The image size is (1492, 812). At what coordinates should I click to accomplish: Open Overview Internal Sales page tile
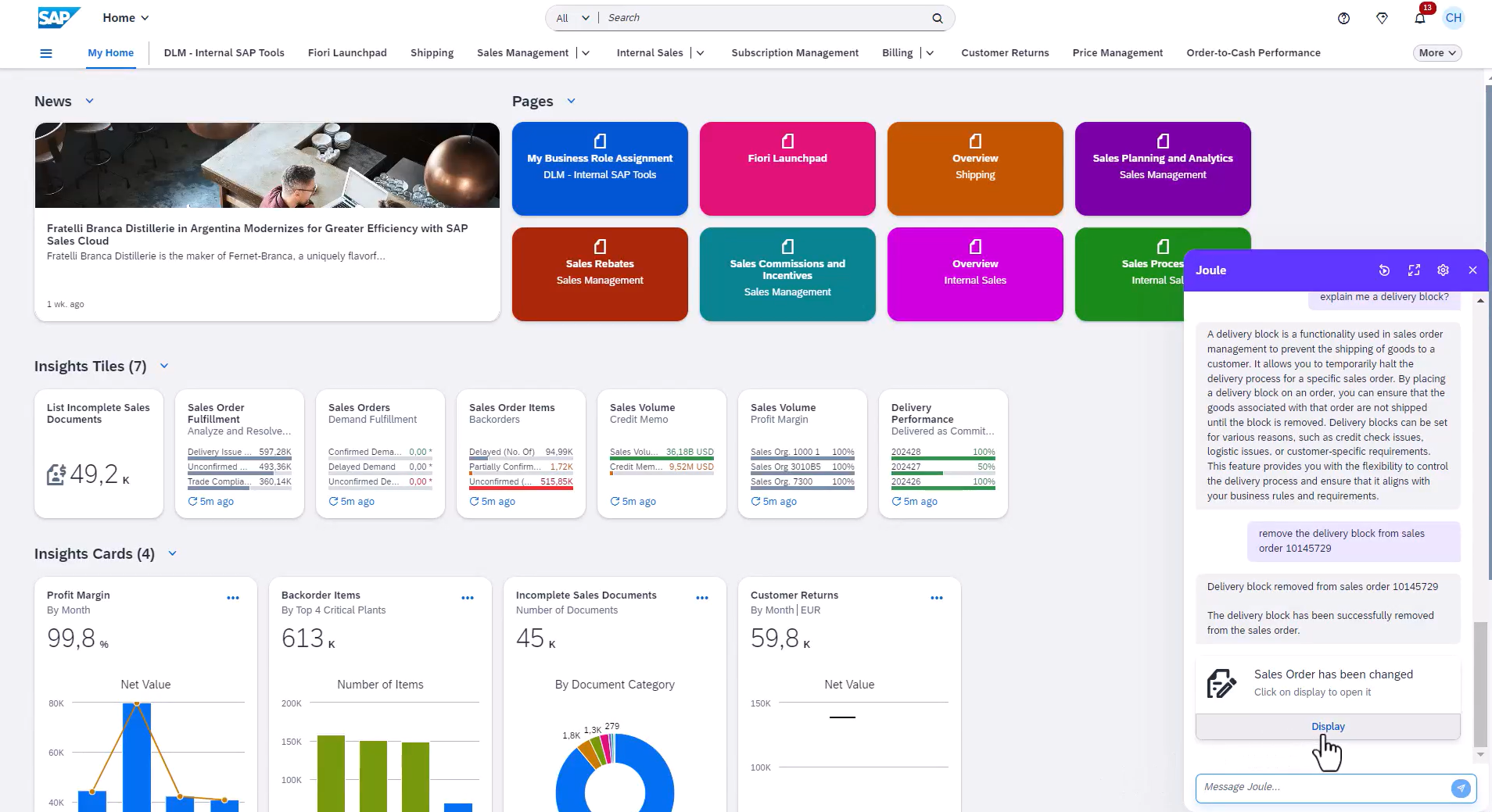pyautogui.click(x=975, y=274)
